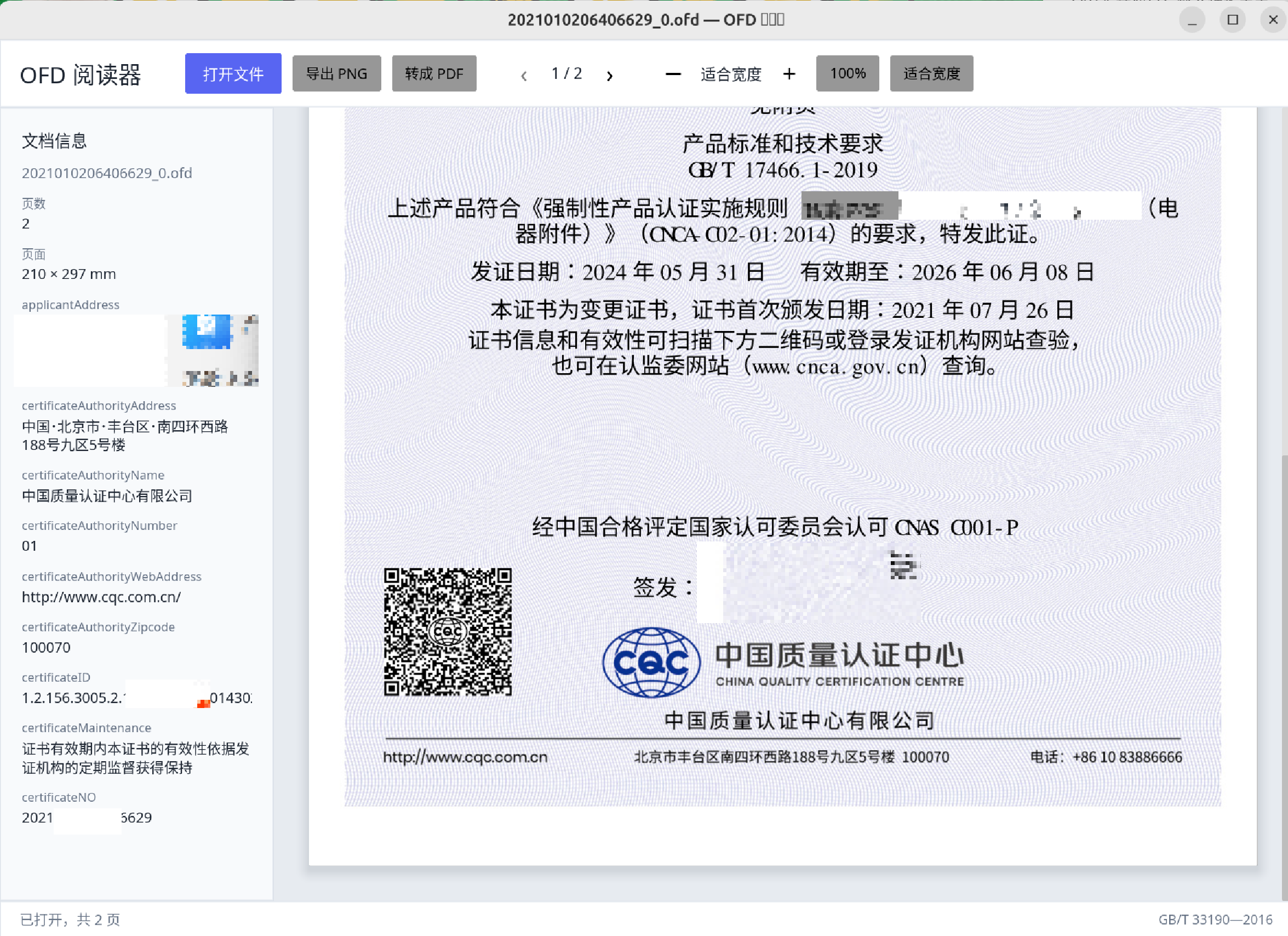Click the 210 × 297 mm page size value

[68, 274]
